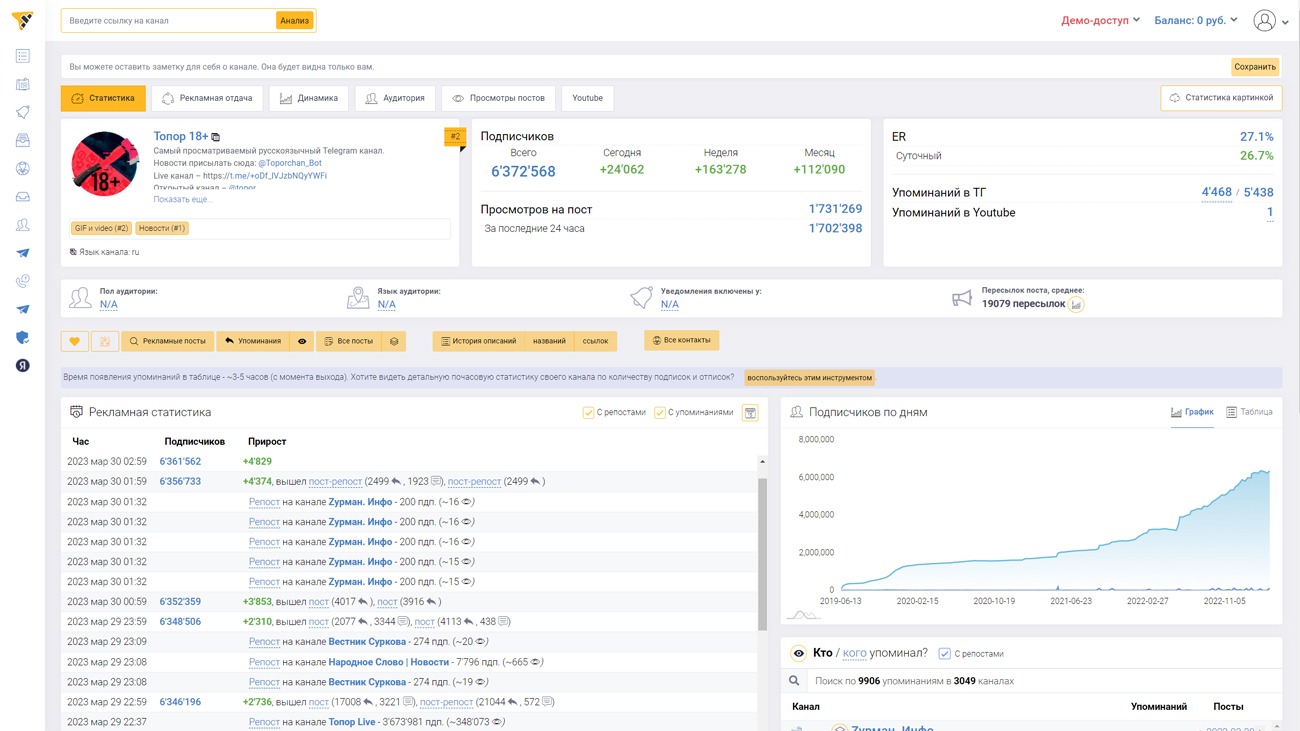Image resolution: width=1300 pixels, height=731 pixels.
Task: Click the chart icon beside 19079 пересылок
Action: pos(1076,304)
